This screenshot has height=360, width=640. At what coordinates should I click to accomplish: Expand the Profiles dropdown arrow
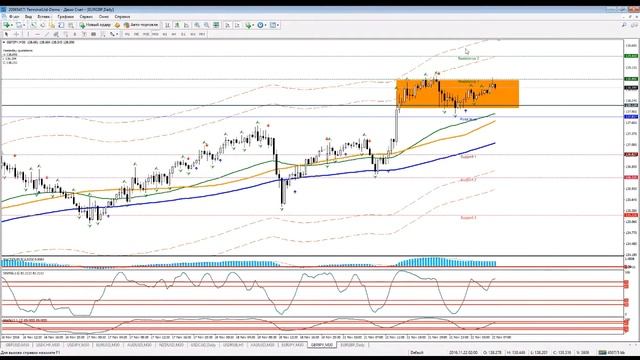click(24, 25)
